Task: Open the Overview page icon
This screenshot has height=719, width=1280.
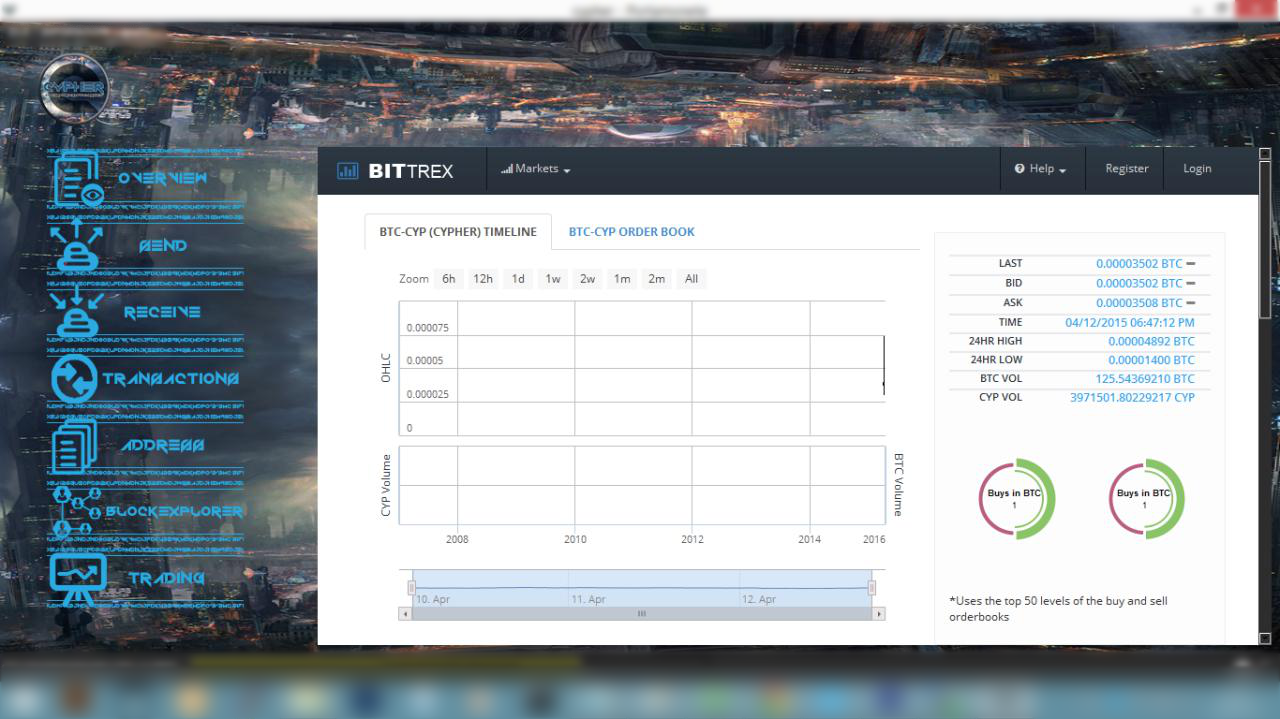Action: click(x=77, y=180)
